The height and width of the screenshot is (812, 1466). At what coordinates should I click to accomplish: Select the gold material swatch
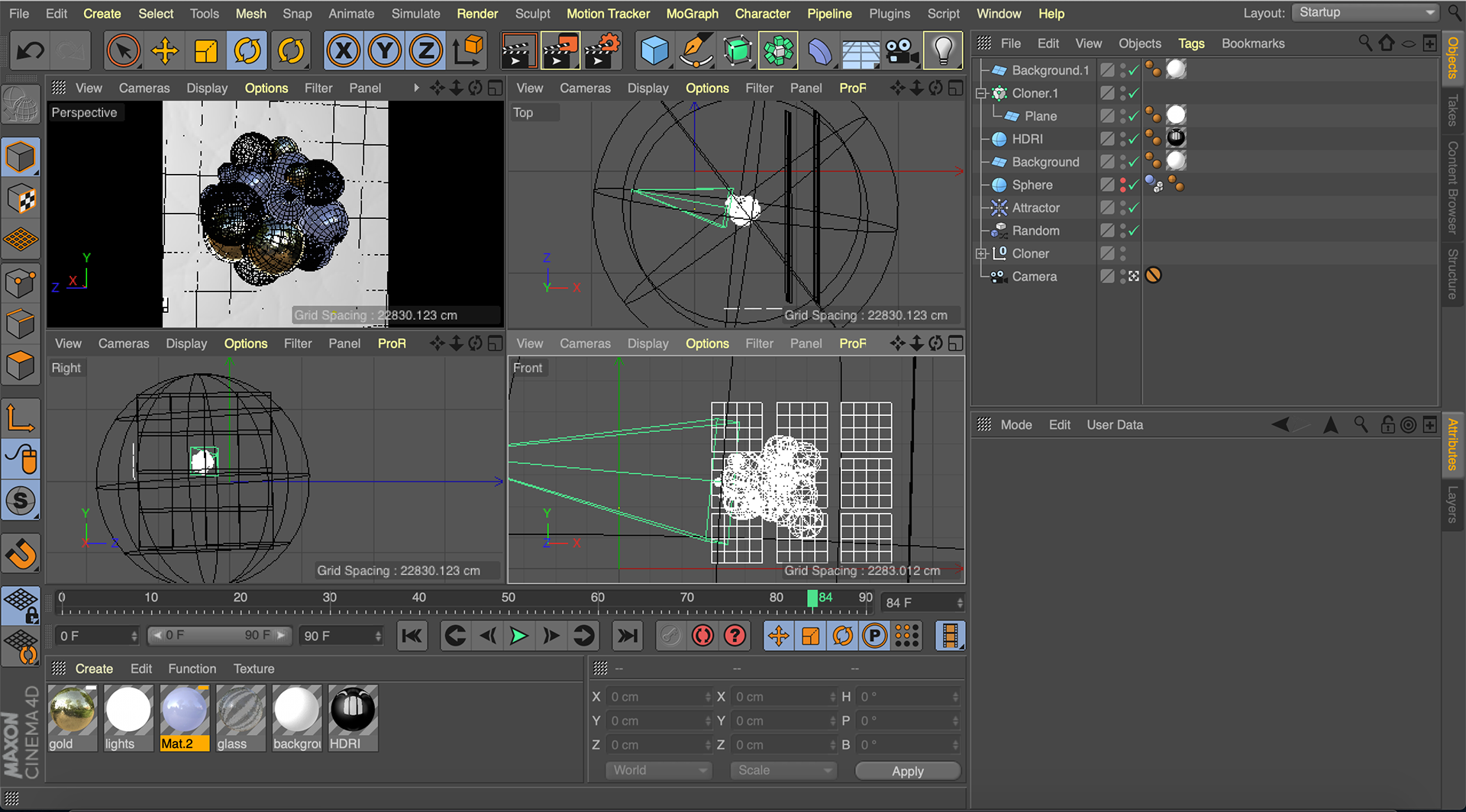(73, 710)
